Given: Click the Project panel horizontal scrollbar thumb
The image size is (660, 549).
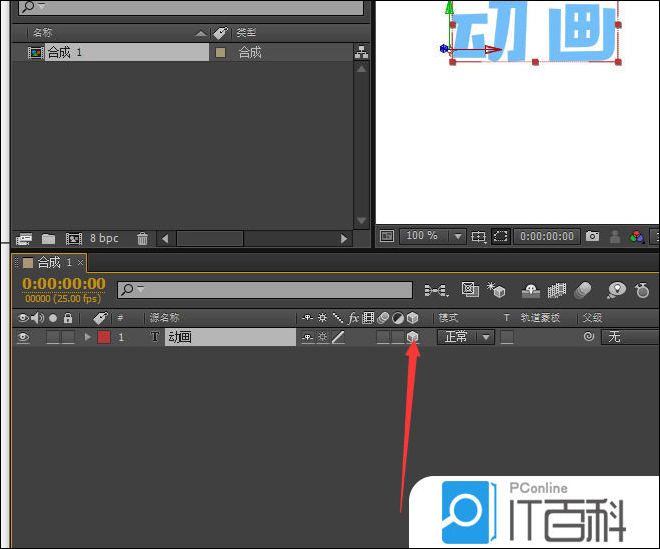Looking at the screenshot, I should click(210, 239).
